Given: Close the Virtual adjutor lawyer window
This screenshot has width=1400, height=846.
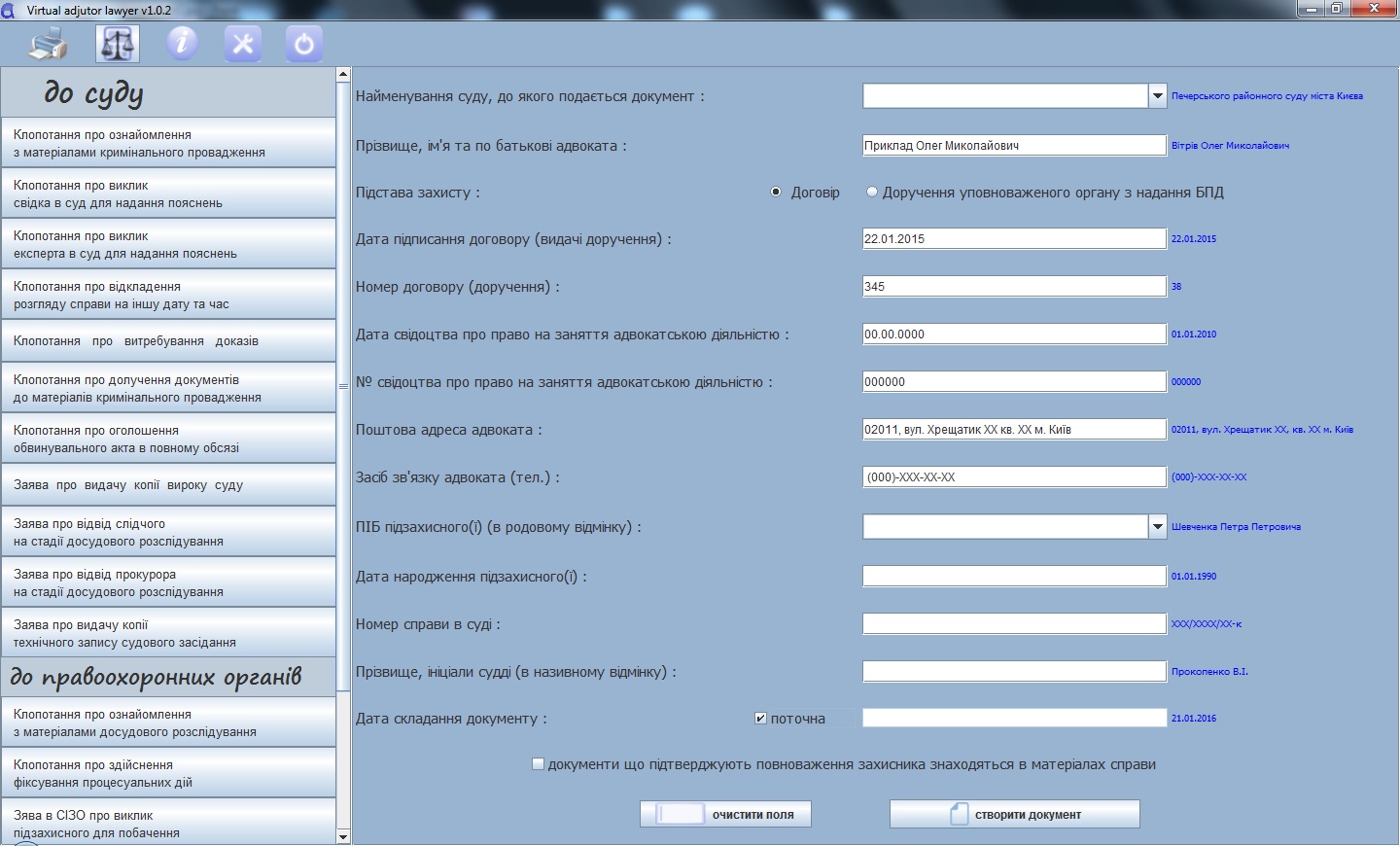Looking at the screenshot, I should point(1375,9).
